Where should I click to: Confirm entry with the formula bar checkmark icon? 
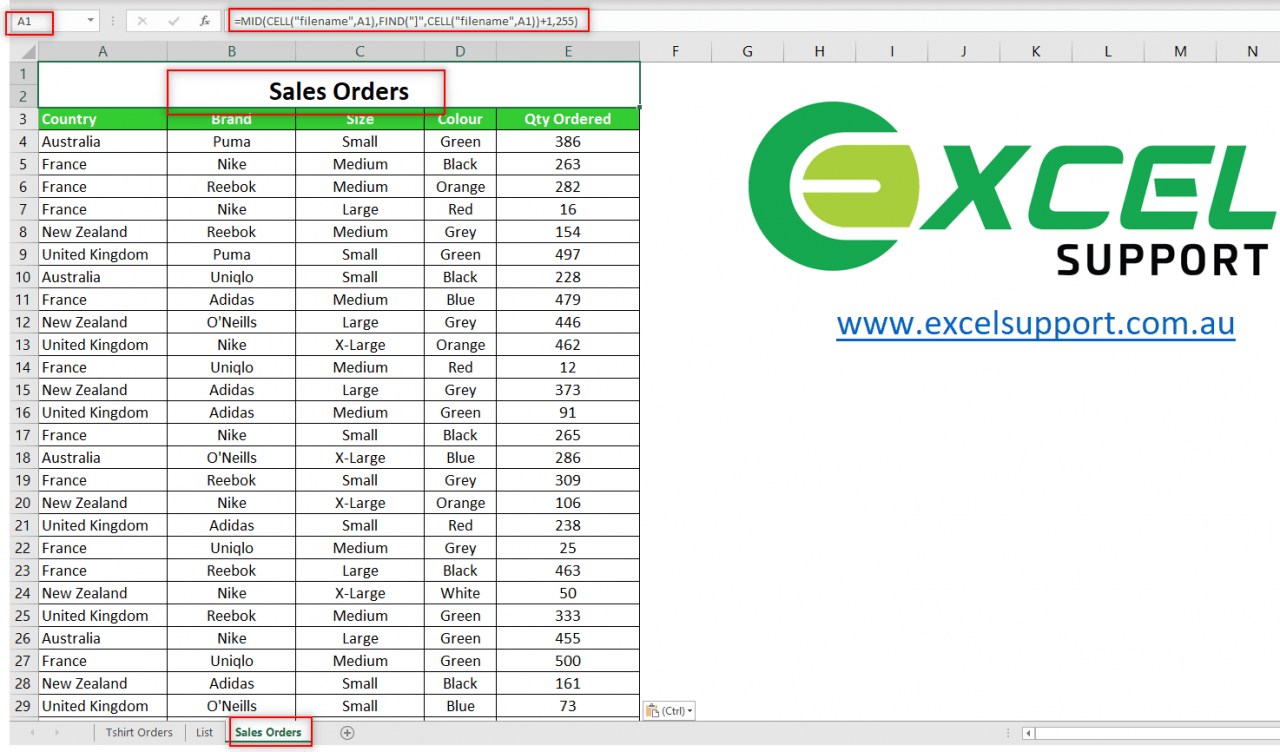[x=172, y=20]
